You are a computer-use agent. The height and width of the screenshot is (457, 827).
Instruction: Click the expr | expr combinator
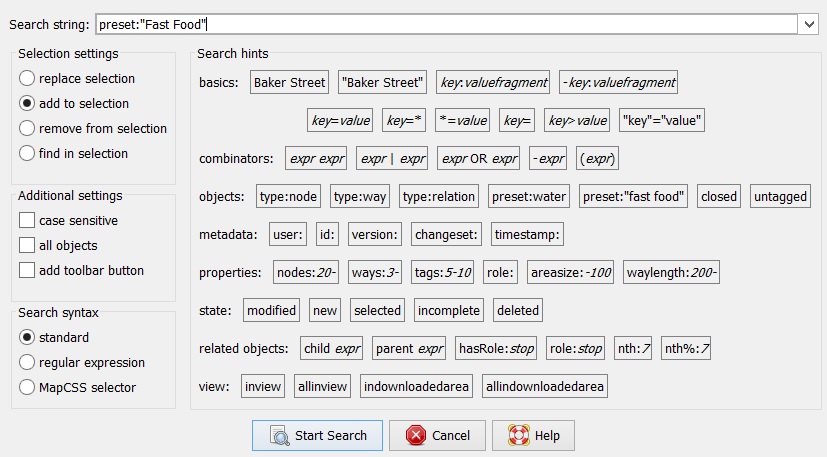pos(392,158)
